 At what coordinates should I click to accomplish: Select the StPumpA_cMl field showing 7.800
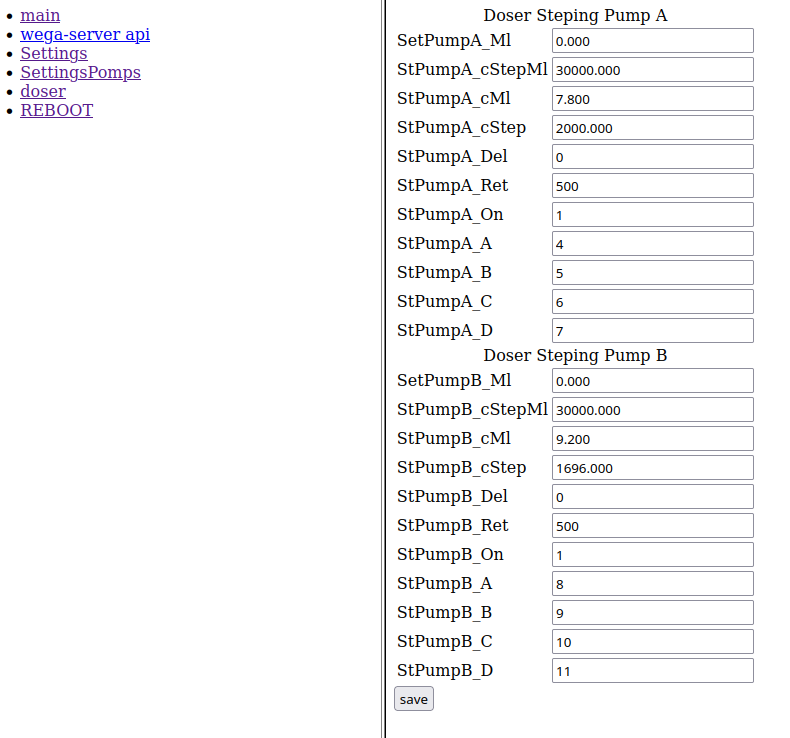pyautogui.click(x=652, y=99)
